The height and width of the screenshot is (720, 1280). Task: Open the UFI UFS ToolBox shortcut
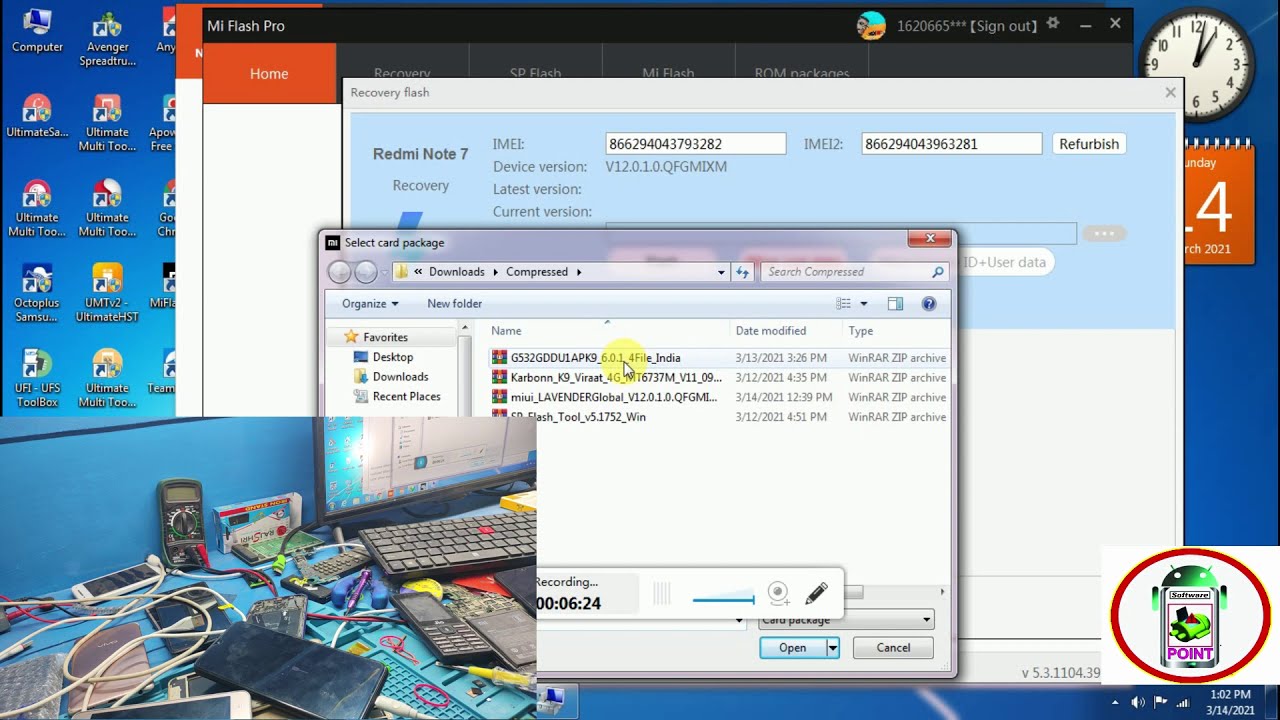[37, 379]
